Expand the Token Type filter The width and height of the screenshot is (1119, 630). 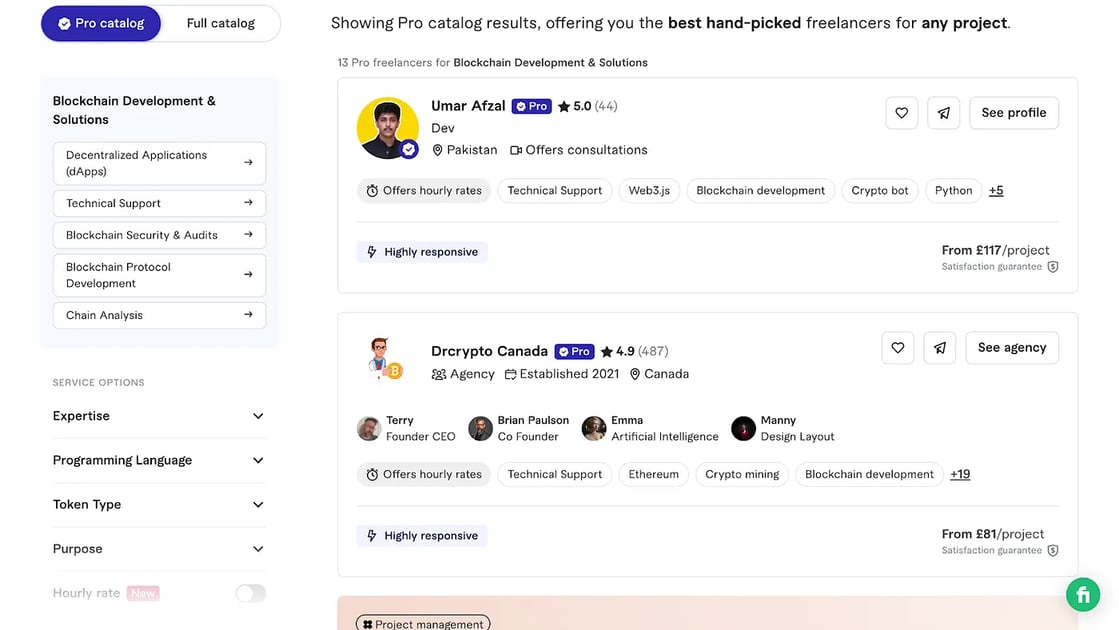pos(158,504)
